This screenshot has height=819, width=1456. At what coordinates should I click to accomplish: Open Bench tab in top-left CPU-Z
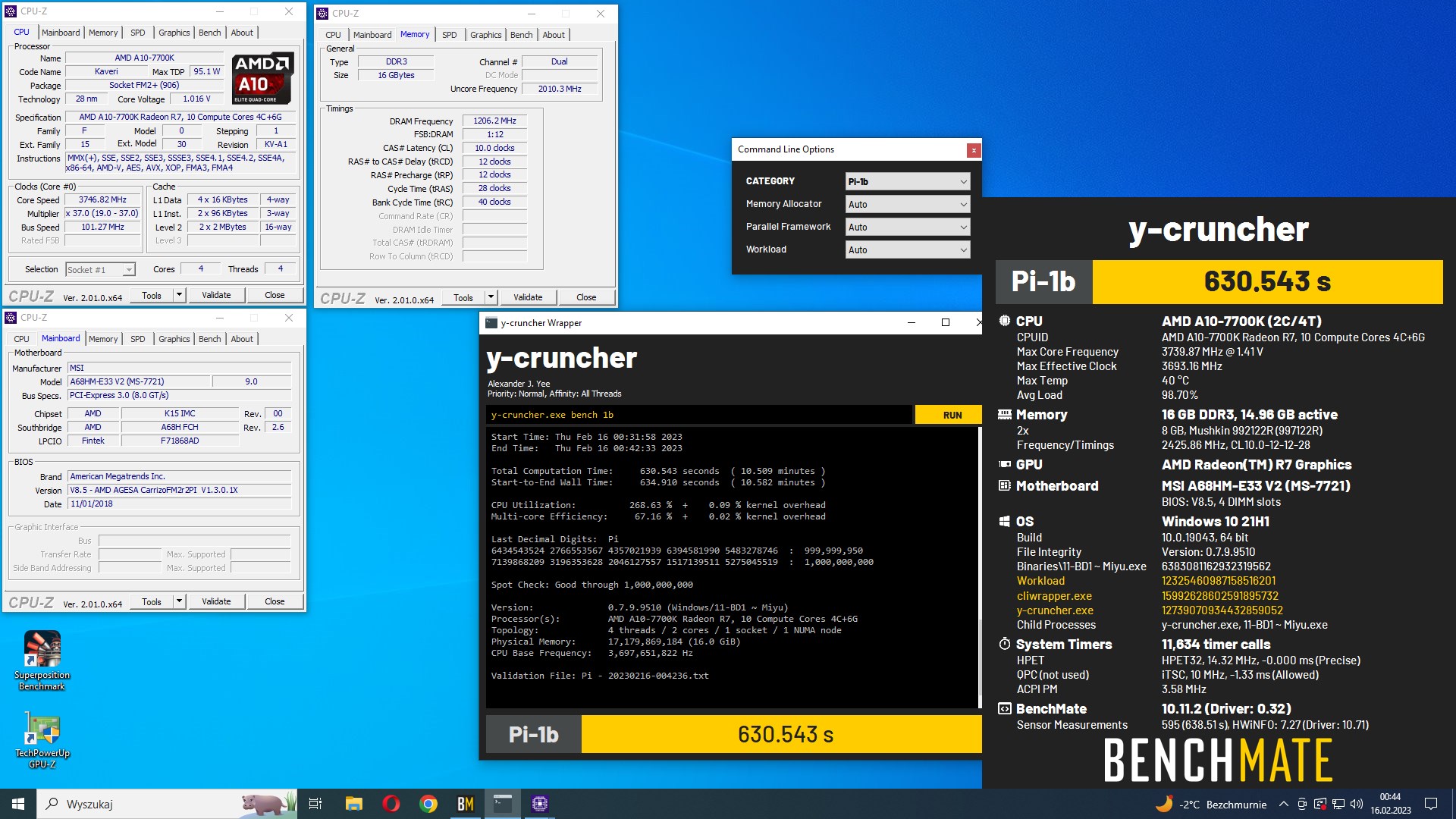(x=210, y=33)
